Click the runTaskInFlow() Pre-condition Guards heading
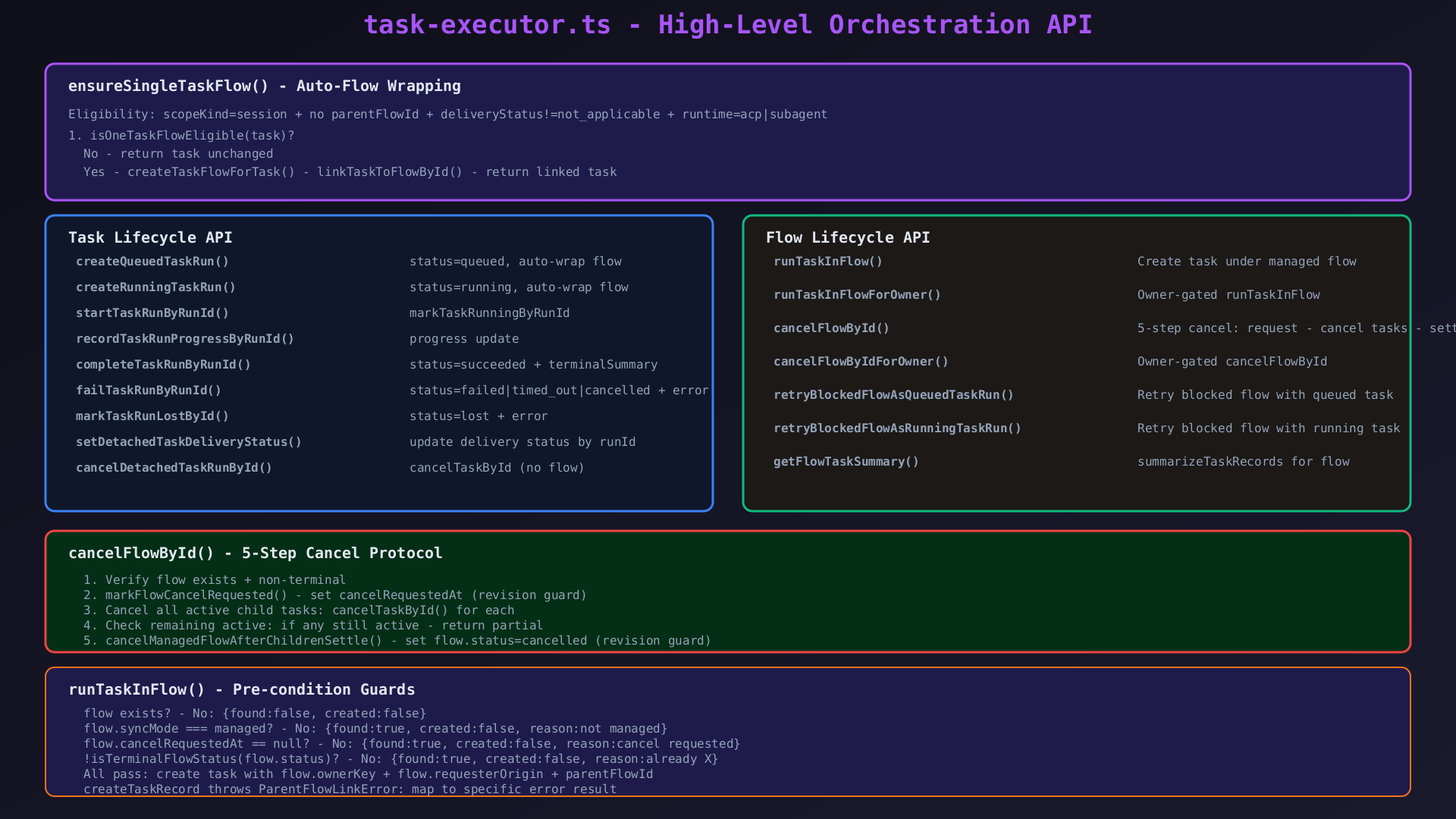Viewport: 1456px width, 819px height. 242,690
